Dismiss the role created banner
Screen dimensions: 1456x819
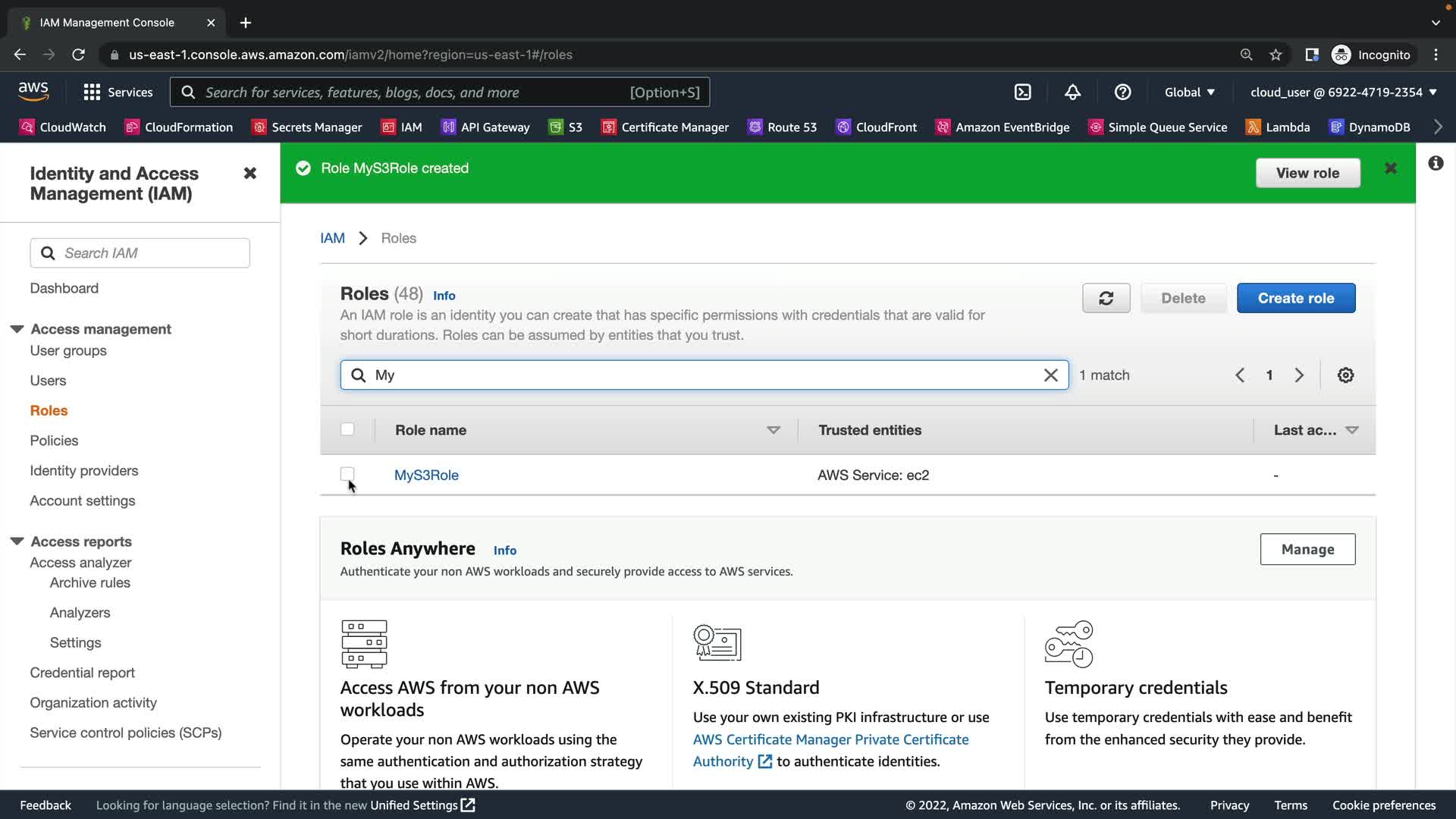[1390, 168]
